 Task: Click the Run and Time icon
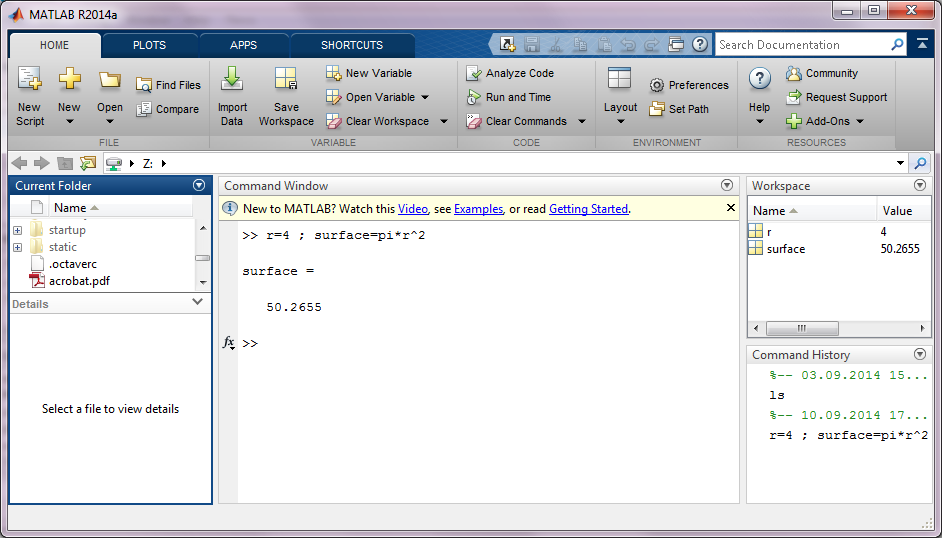[474, 97]
